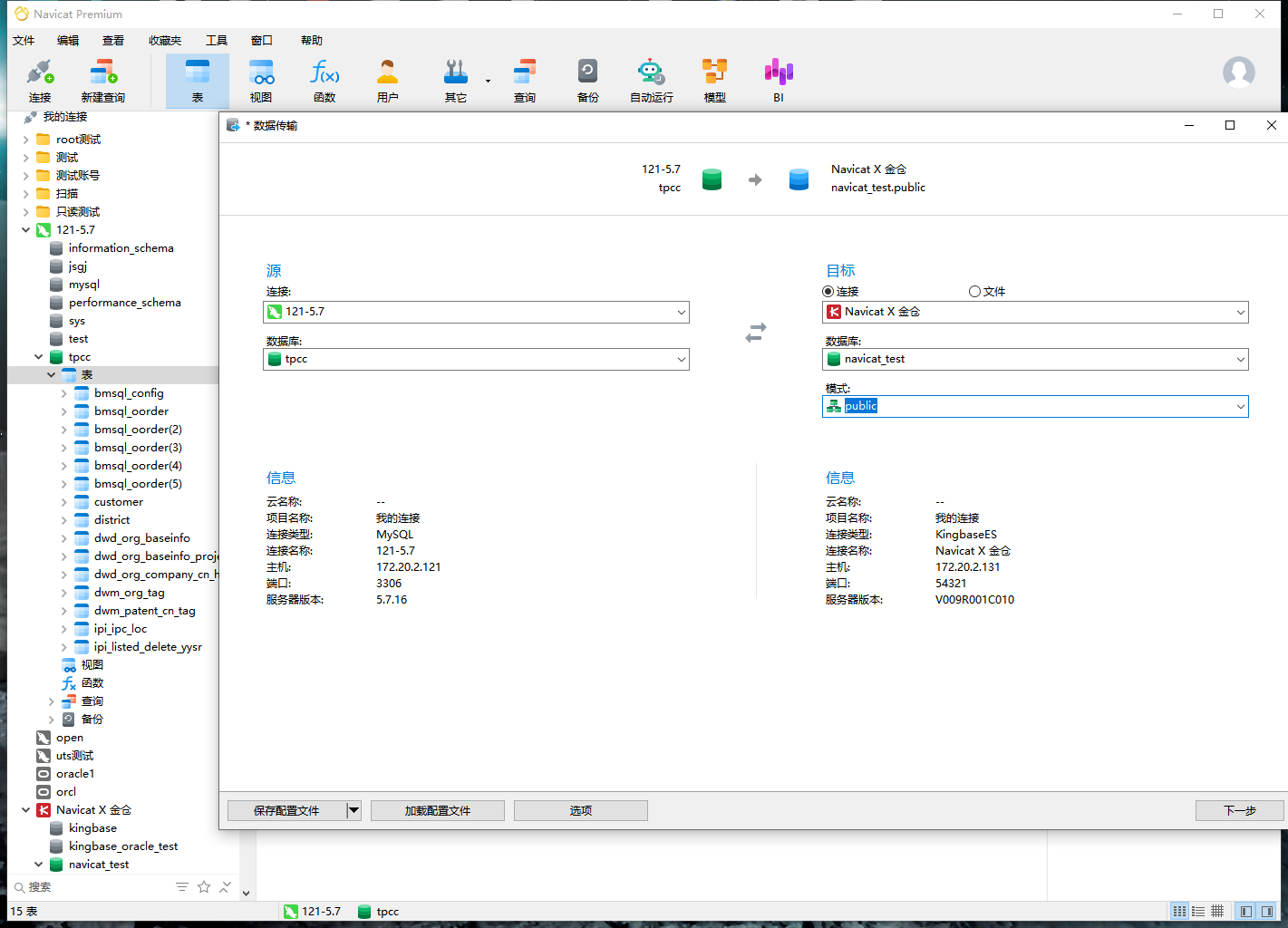Screen dimensions: 1288x928
Task: Open the 文件 menu
Action: coord(24,40)
